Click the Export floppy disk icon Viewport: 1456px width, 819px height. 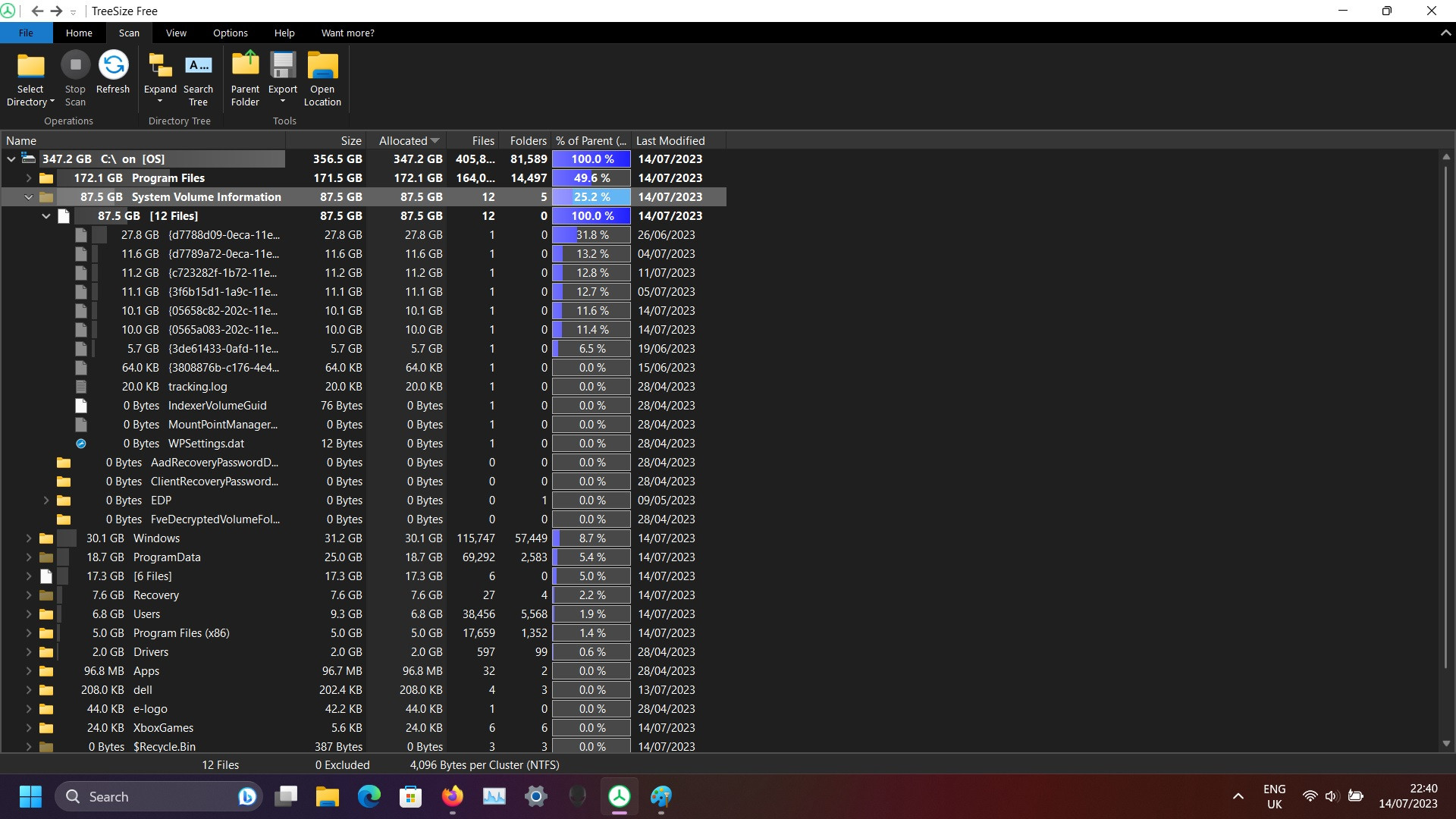click(x=283, y=66)
